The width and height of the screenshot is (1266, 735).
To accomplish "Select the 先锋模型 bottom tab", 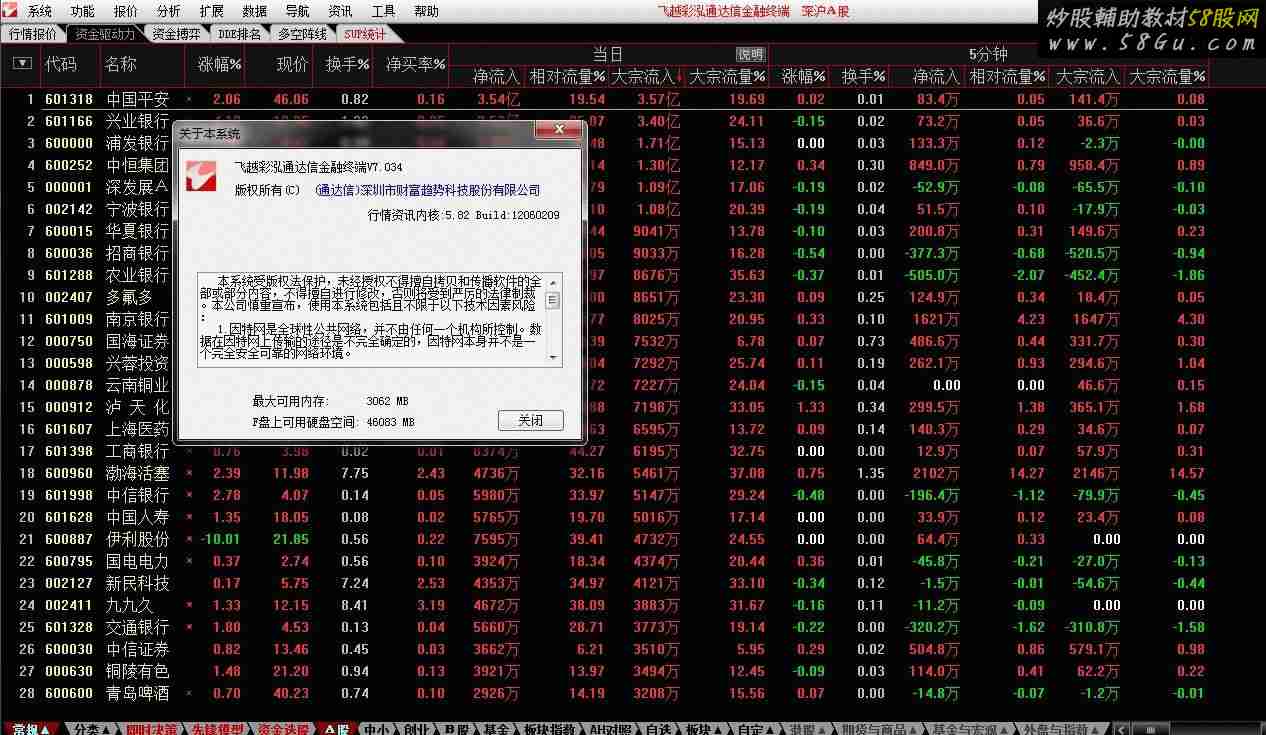I will coord(217,729).
